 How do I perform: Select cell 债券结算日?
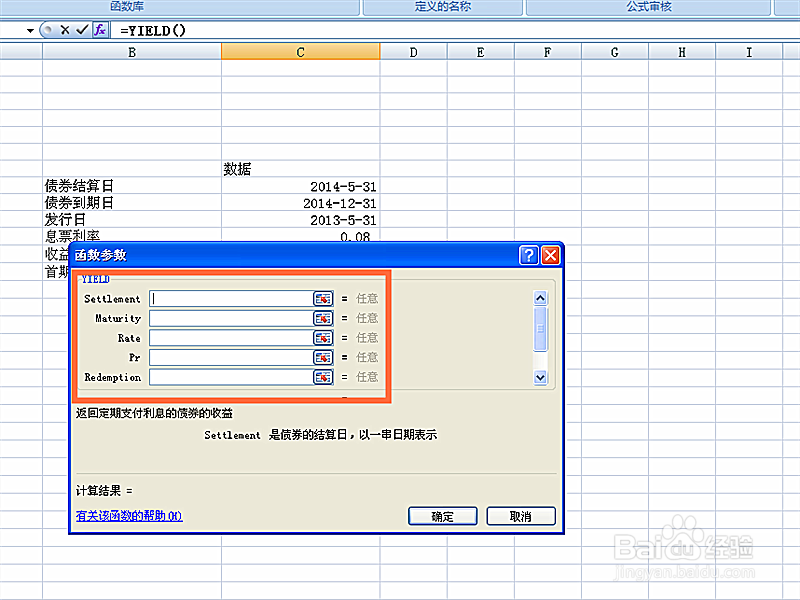(x=132, y=186)
